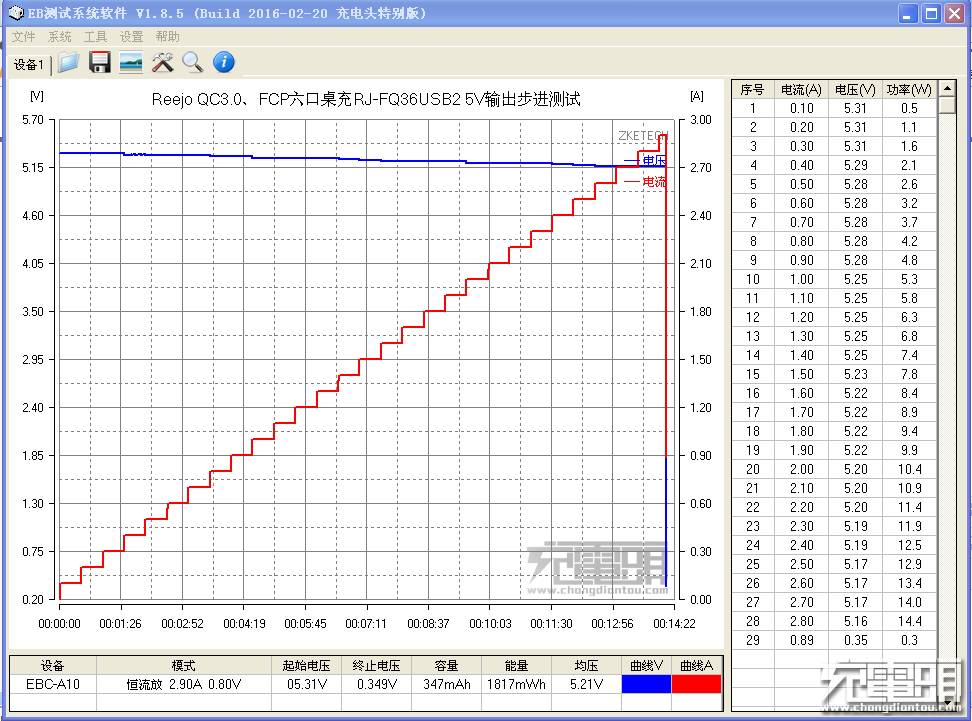
Task: Save chart image via picture icon
Action: pos(131,63)
